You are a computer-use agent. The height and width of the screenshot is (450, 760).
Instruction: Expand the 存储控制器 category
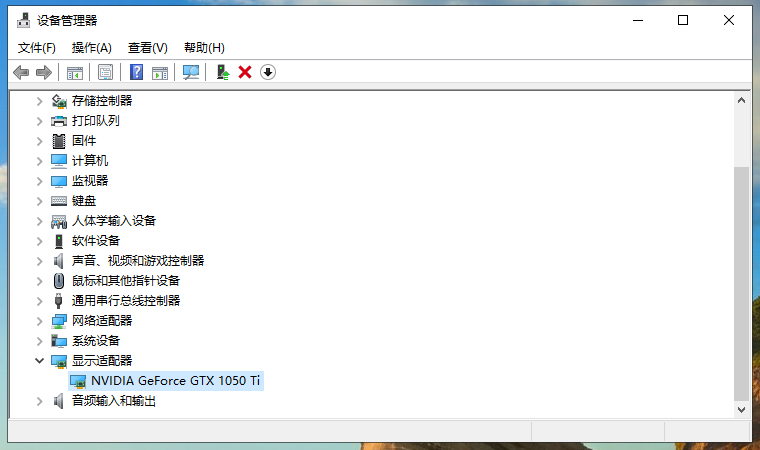tap(40, 101)
